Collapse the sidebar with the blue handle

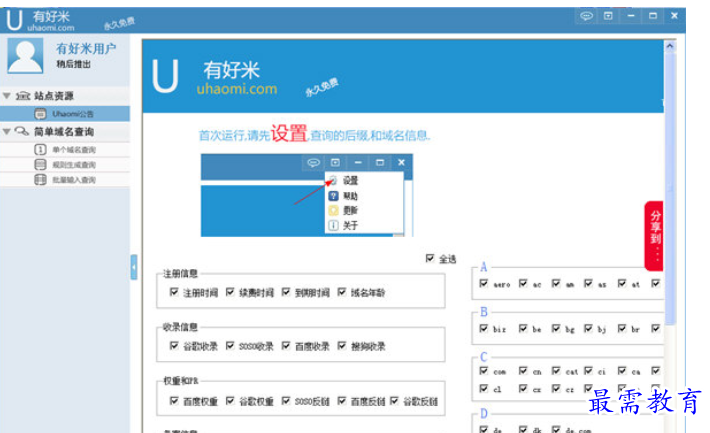[134, 267]
